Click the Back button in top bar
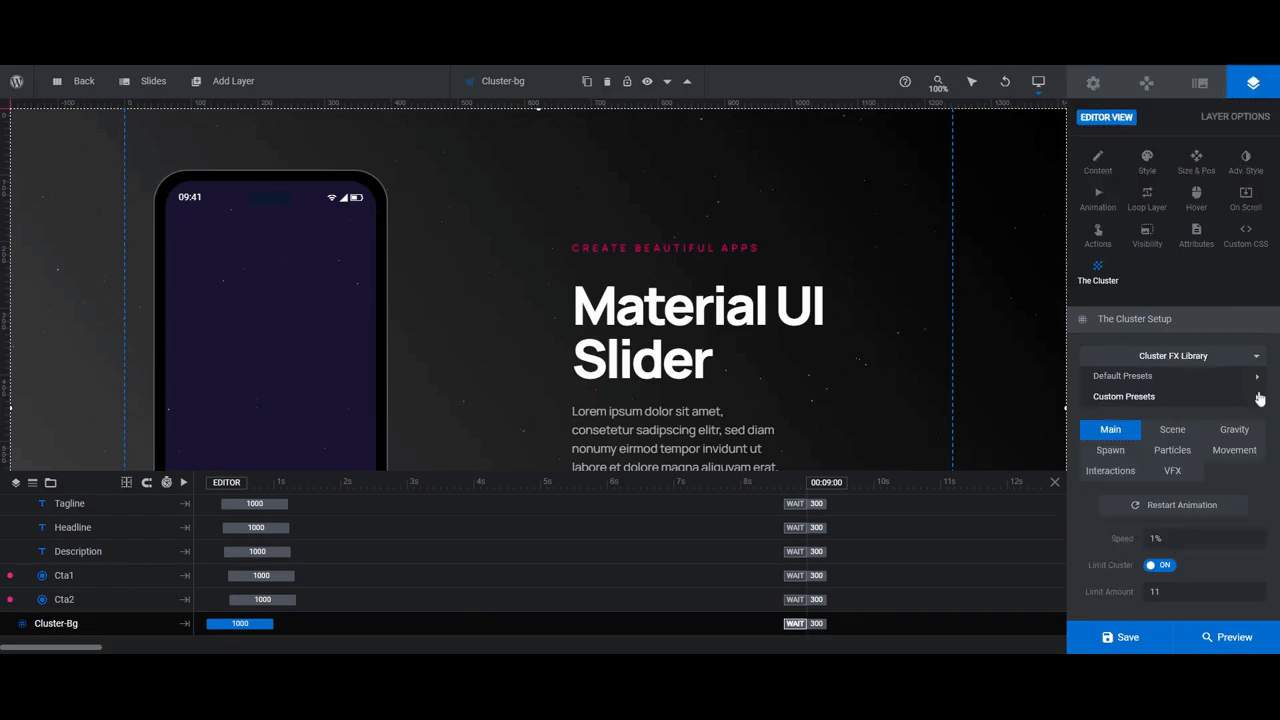 point(73,81)
